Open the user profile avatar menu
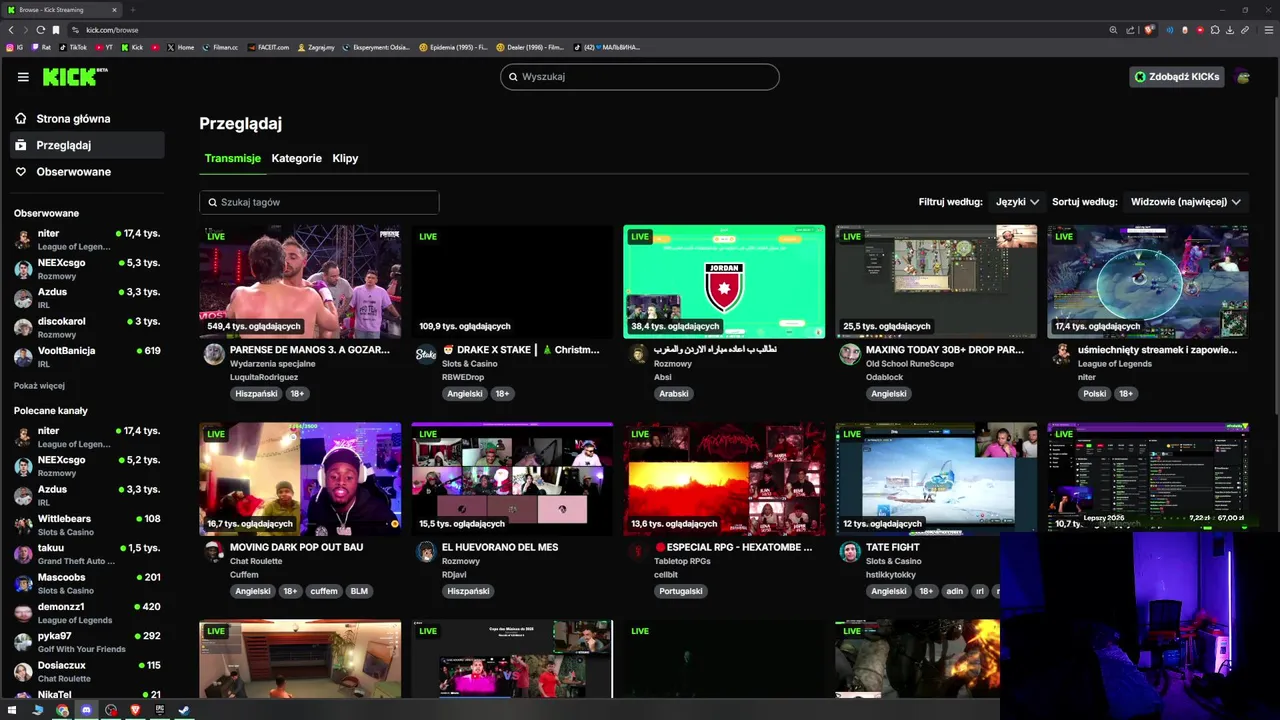 pyautogui.click(x=1243, y=77)
